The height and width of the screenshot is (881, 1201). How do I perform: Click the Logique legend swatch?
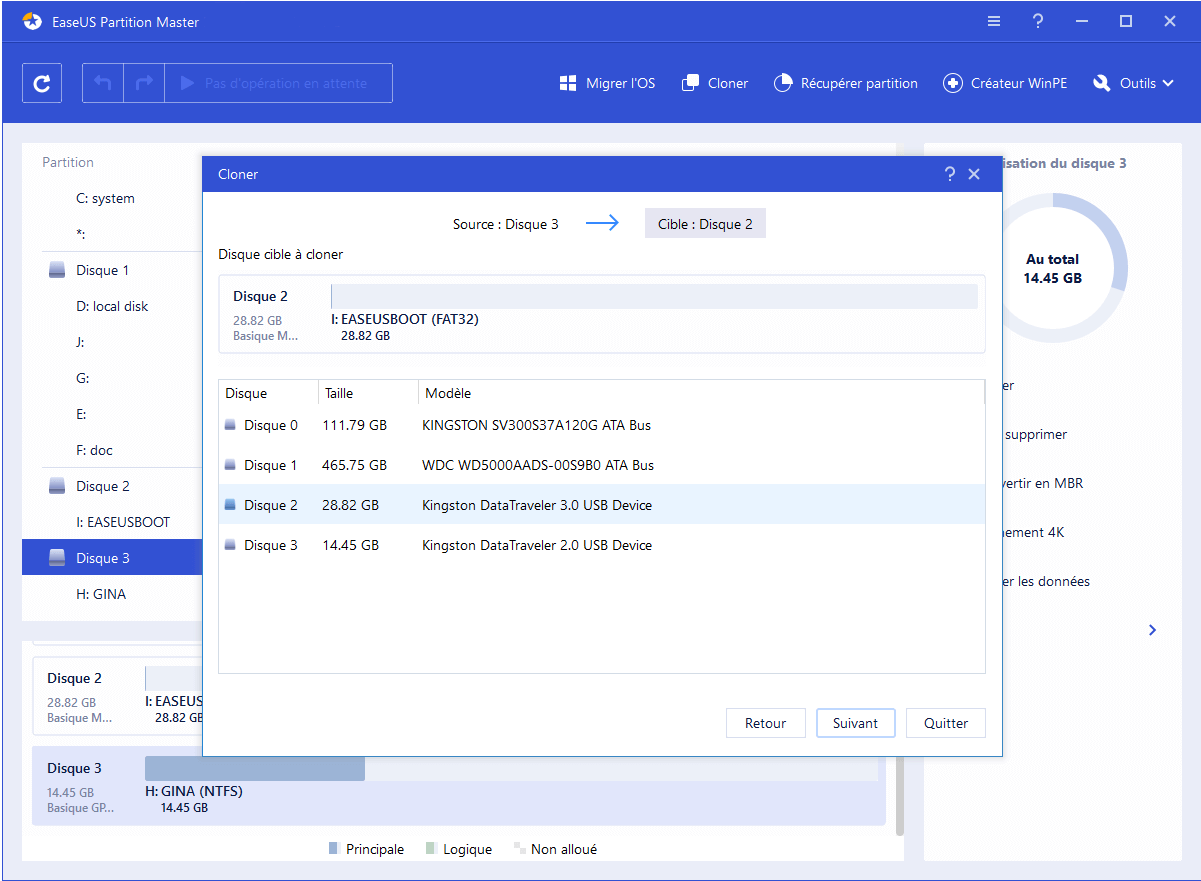[431, 849]
